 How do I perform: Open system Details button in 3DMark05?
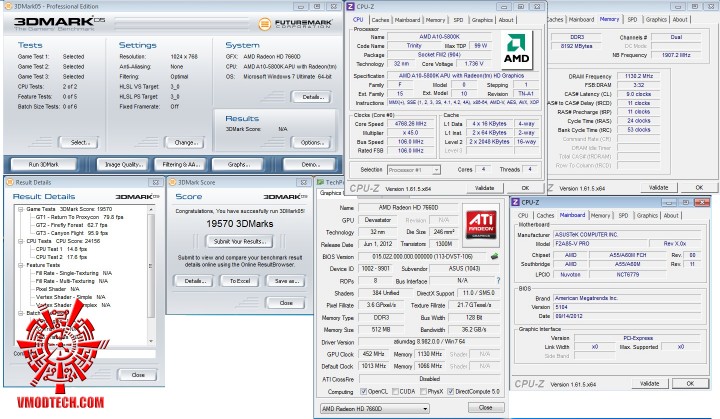click(x=313, y=97)
